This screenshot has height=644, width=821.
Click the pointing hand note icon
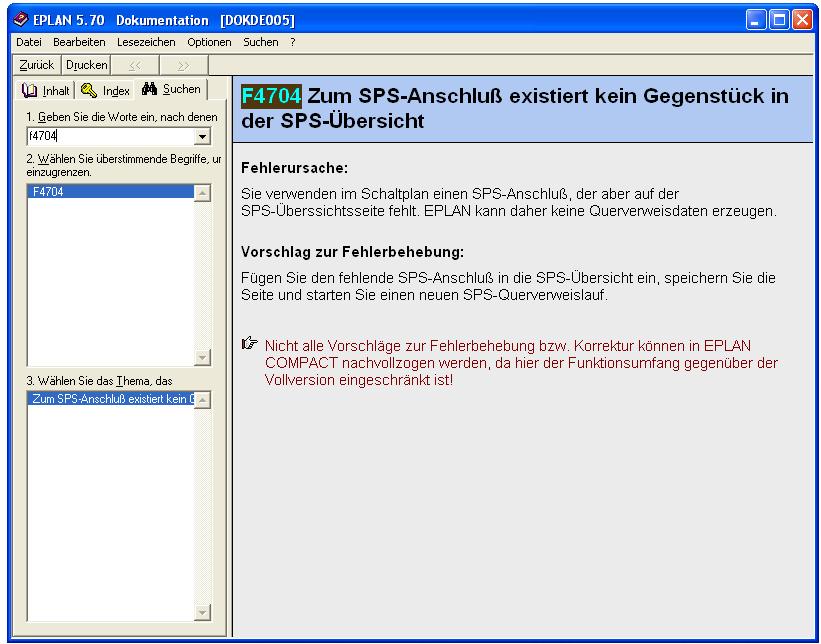[250, 343]
